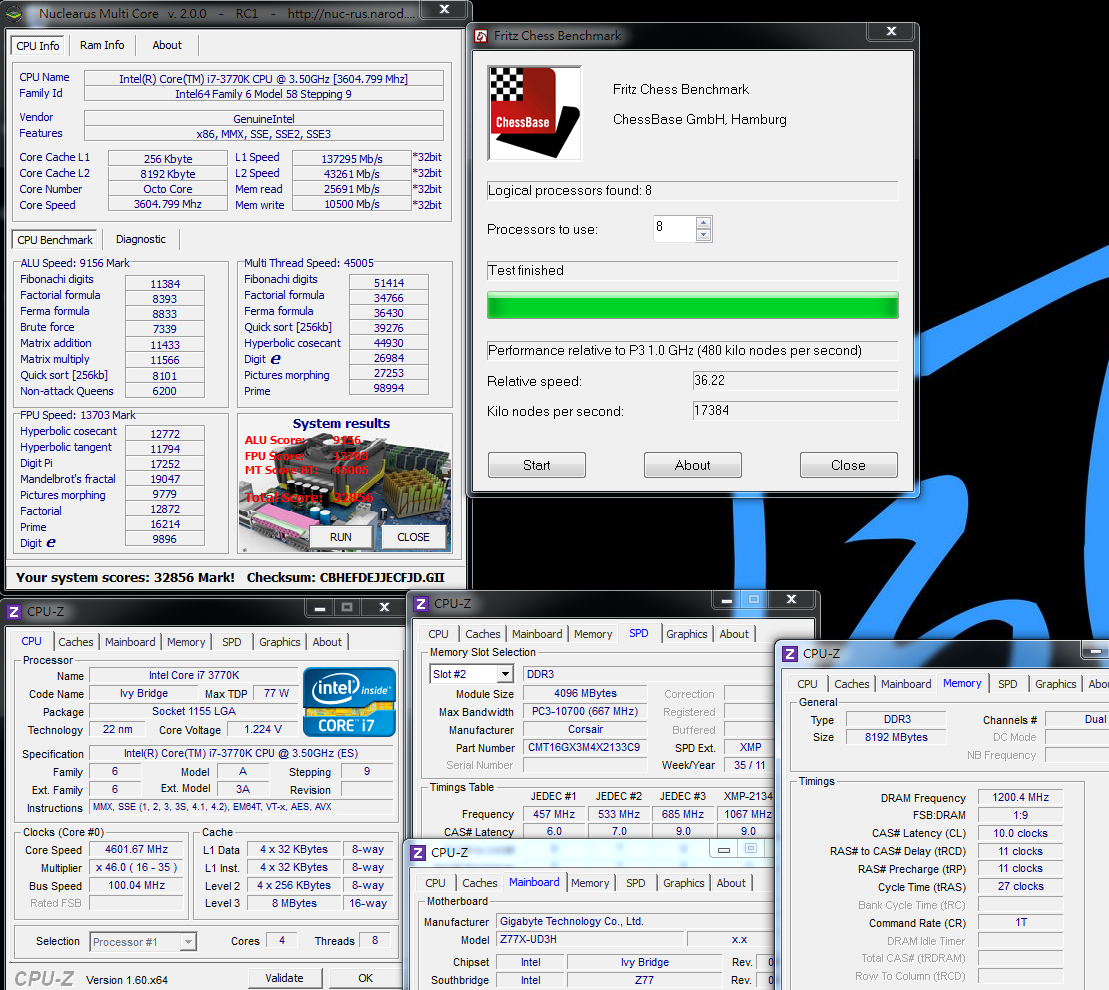Minimize the CPU-Z Mainboard window
Screen dimensions: 1109x990
pos(724,849)
